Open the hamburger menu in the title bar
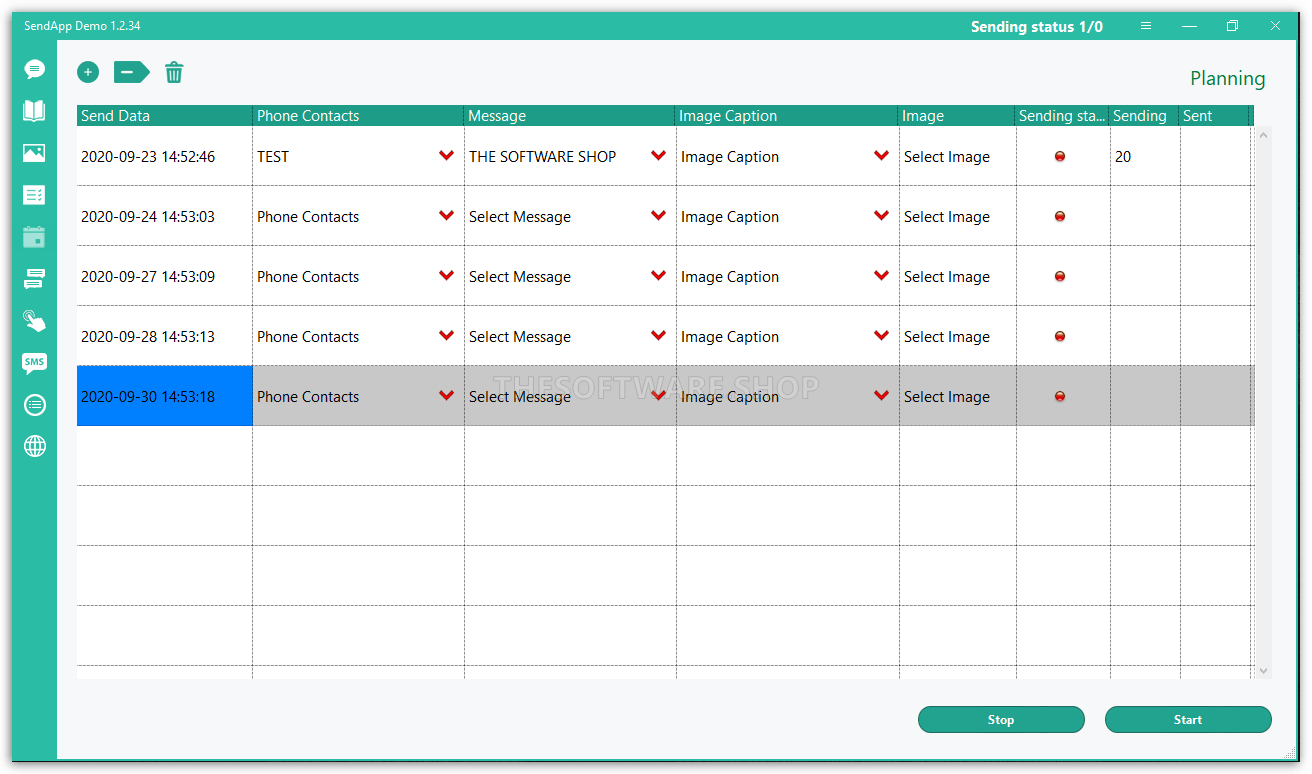This screenshot has height=774, width=1312. coord(1146,26)
